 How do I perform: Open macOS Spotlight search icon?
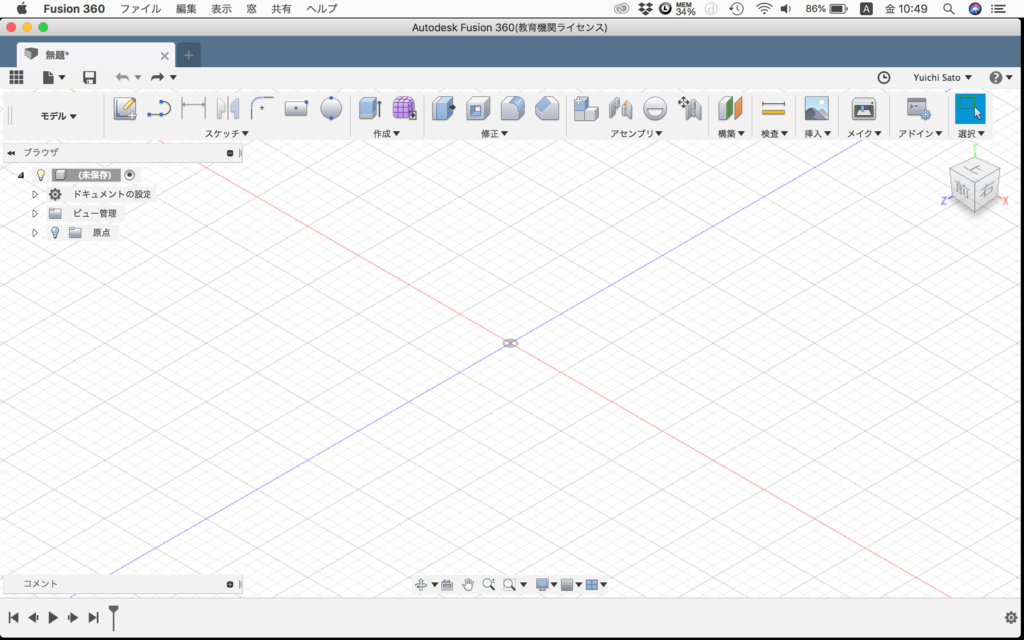click(x=949, y=8)
